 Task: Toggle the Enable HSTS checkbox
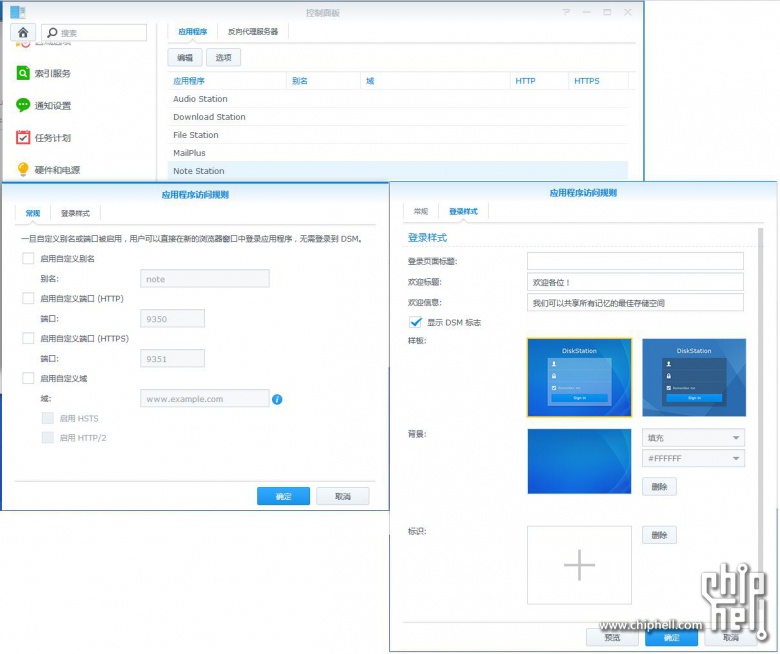tap(48, 418)
